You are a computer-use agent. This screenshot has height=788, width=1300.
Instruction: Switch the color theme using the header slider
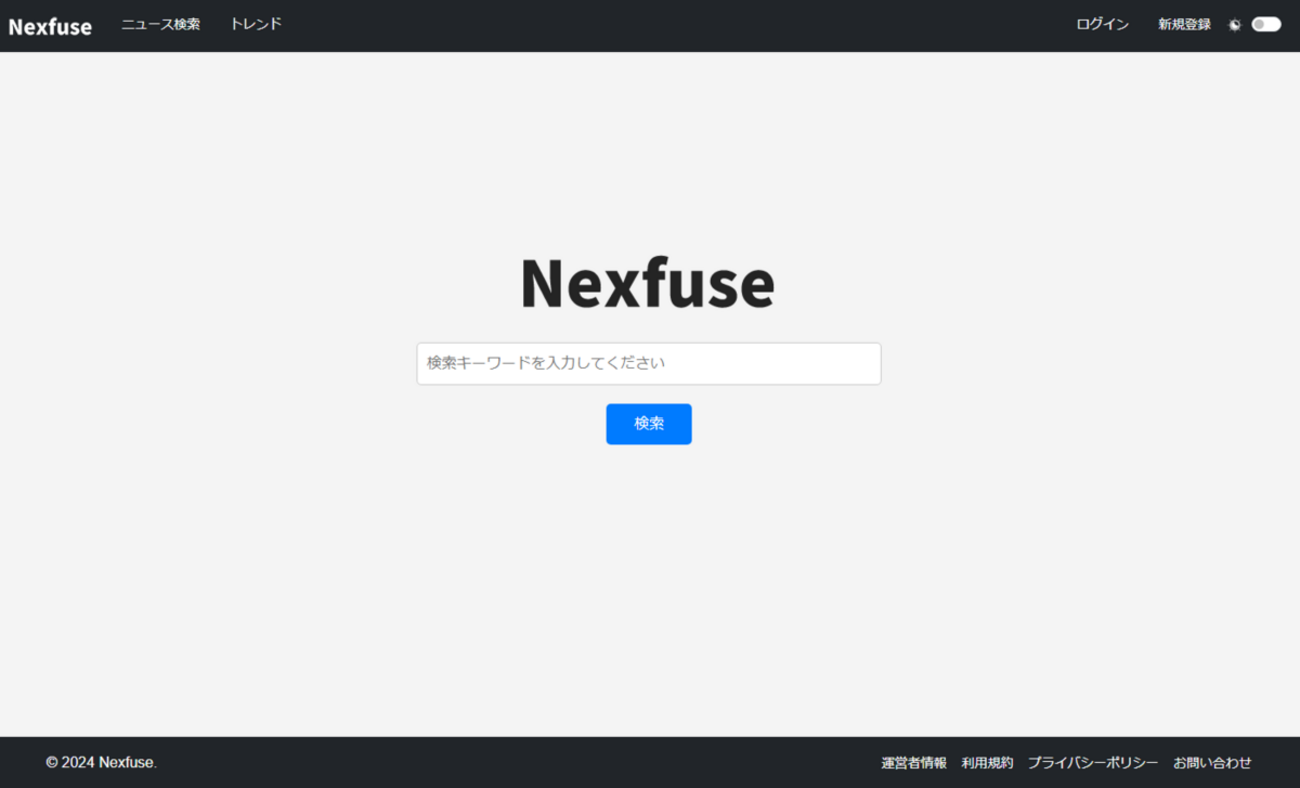pos(1266,25)
